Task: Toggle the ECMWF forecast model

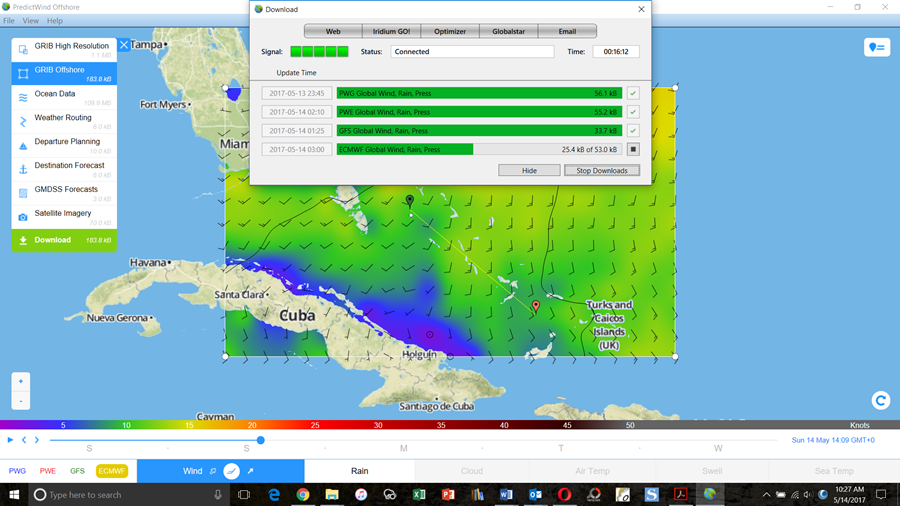Action: click(111, 471)
